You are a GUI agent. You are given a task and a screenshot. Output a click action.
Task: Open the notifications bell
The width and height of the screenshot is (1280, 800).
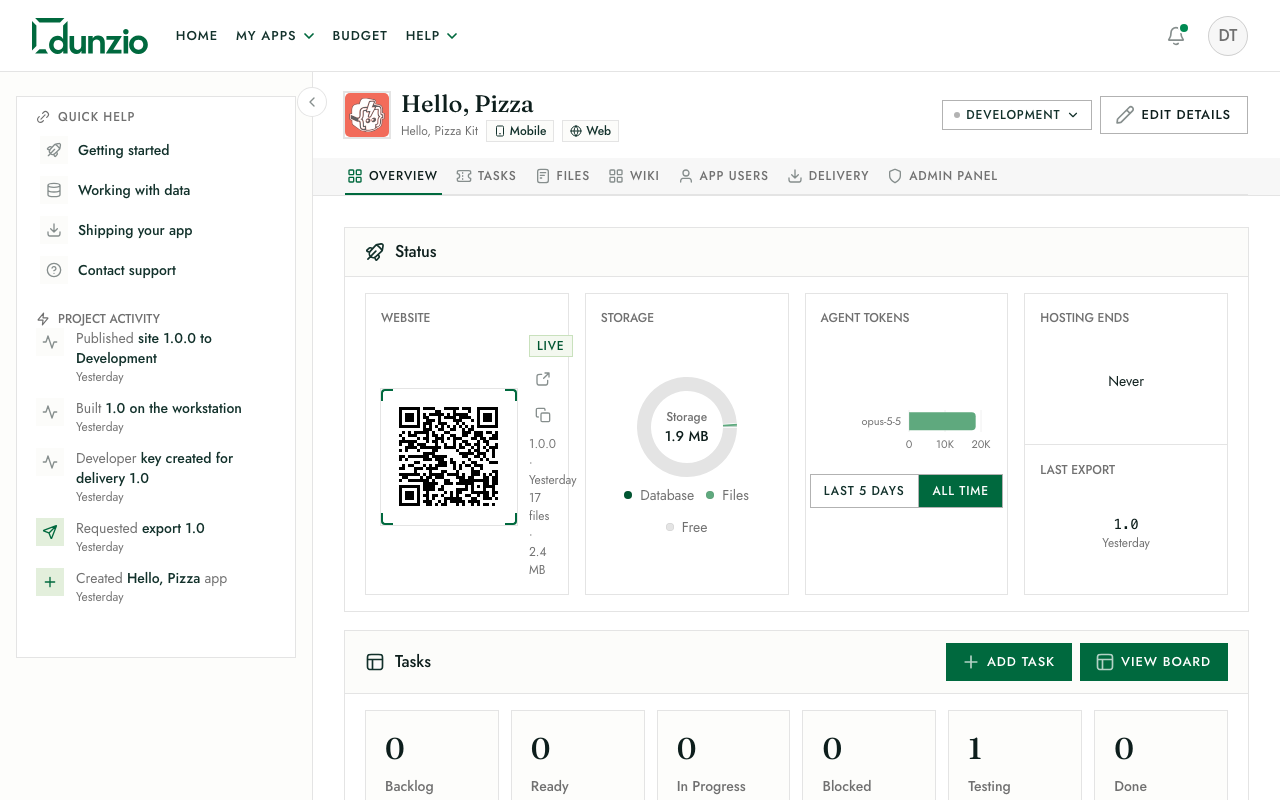tap(1176, 36)
